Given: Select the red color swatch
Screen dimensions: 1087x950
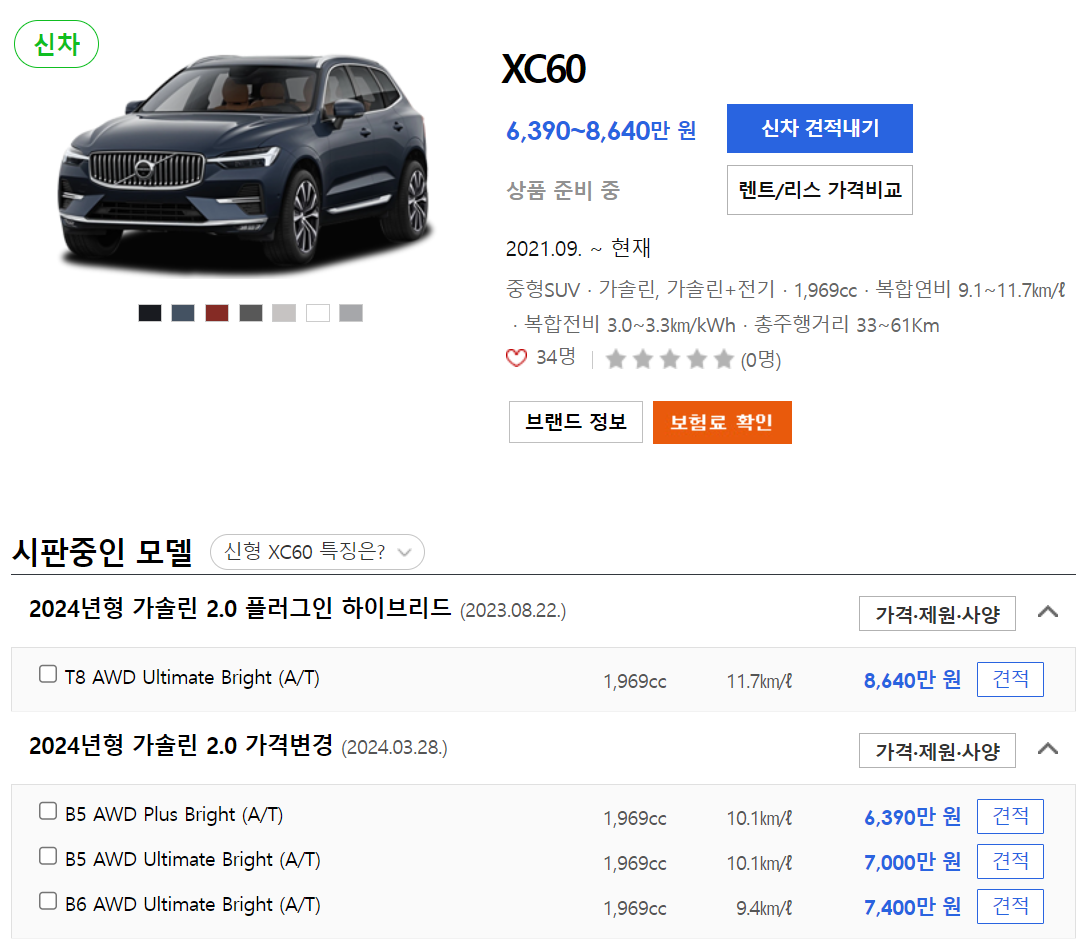Looking at the screenshot, I should click(x=217, y=313).
